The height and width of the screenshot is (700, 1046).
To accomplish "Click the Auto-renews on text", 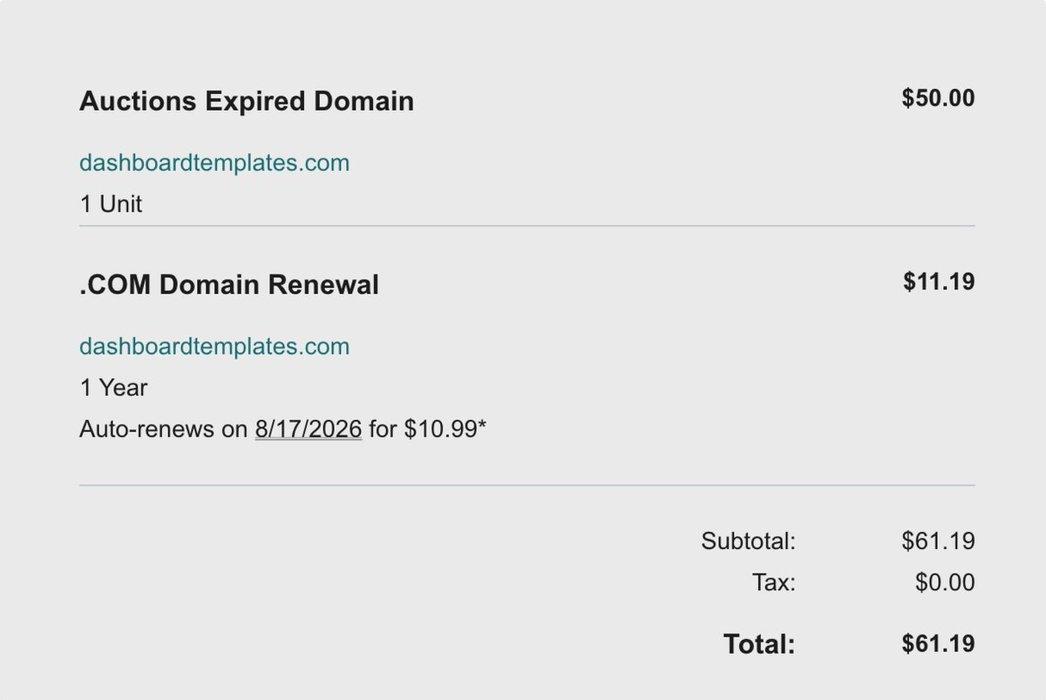I will pos(163,430).
